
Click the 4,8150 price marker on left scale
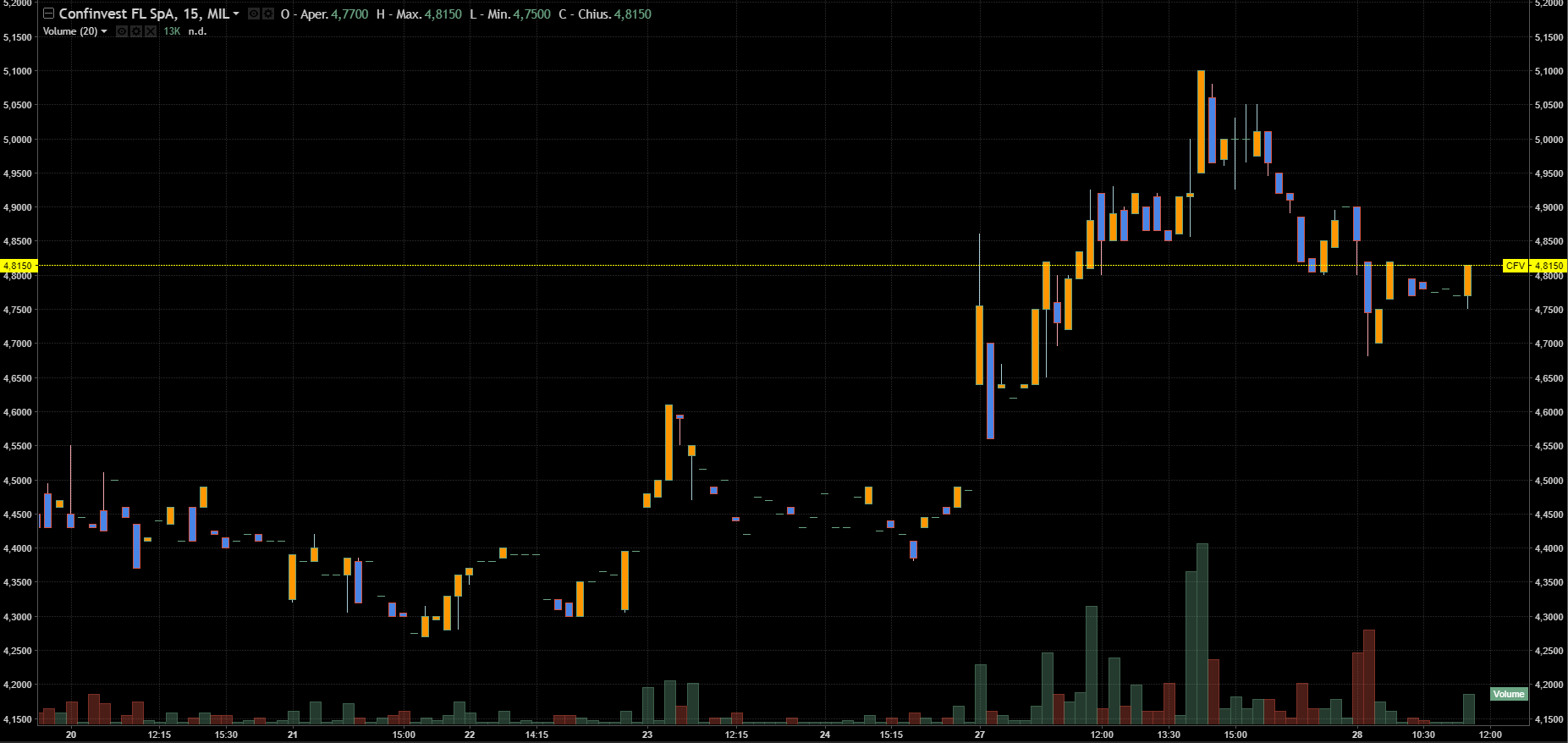tap(17, 266)
